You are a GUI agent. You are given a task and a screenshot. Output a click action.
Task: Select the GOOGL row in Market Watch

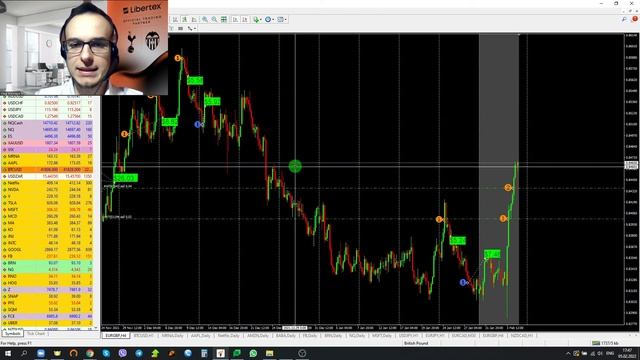[47, 249]
